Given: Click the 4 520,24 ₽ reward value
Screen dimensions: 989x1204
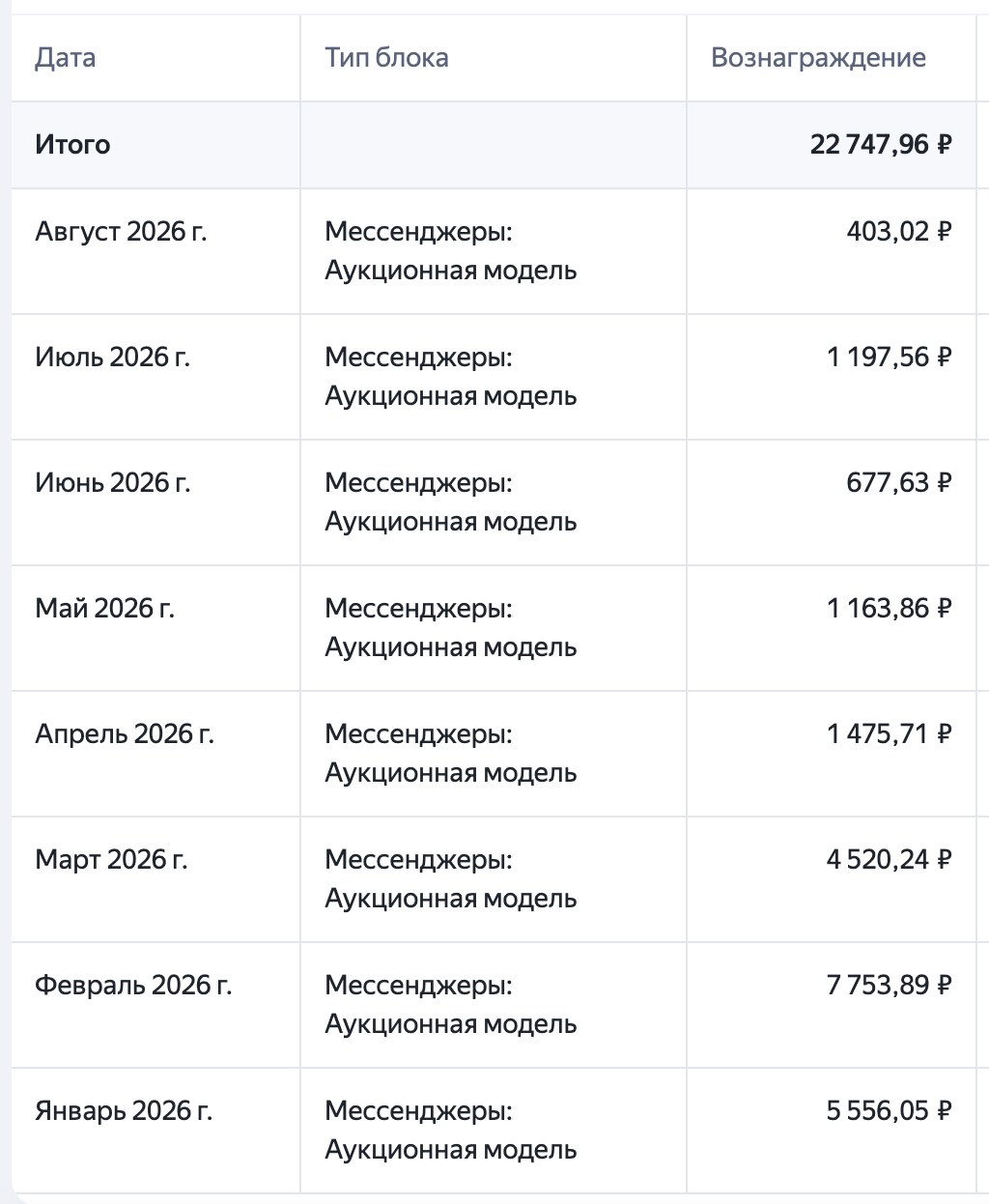Looking at the screenshot, I should (x=890, y=860).
